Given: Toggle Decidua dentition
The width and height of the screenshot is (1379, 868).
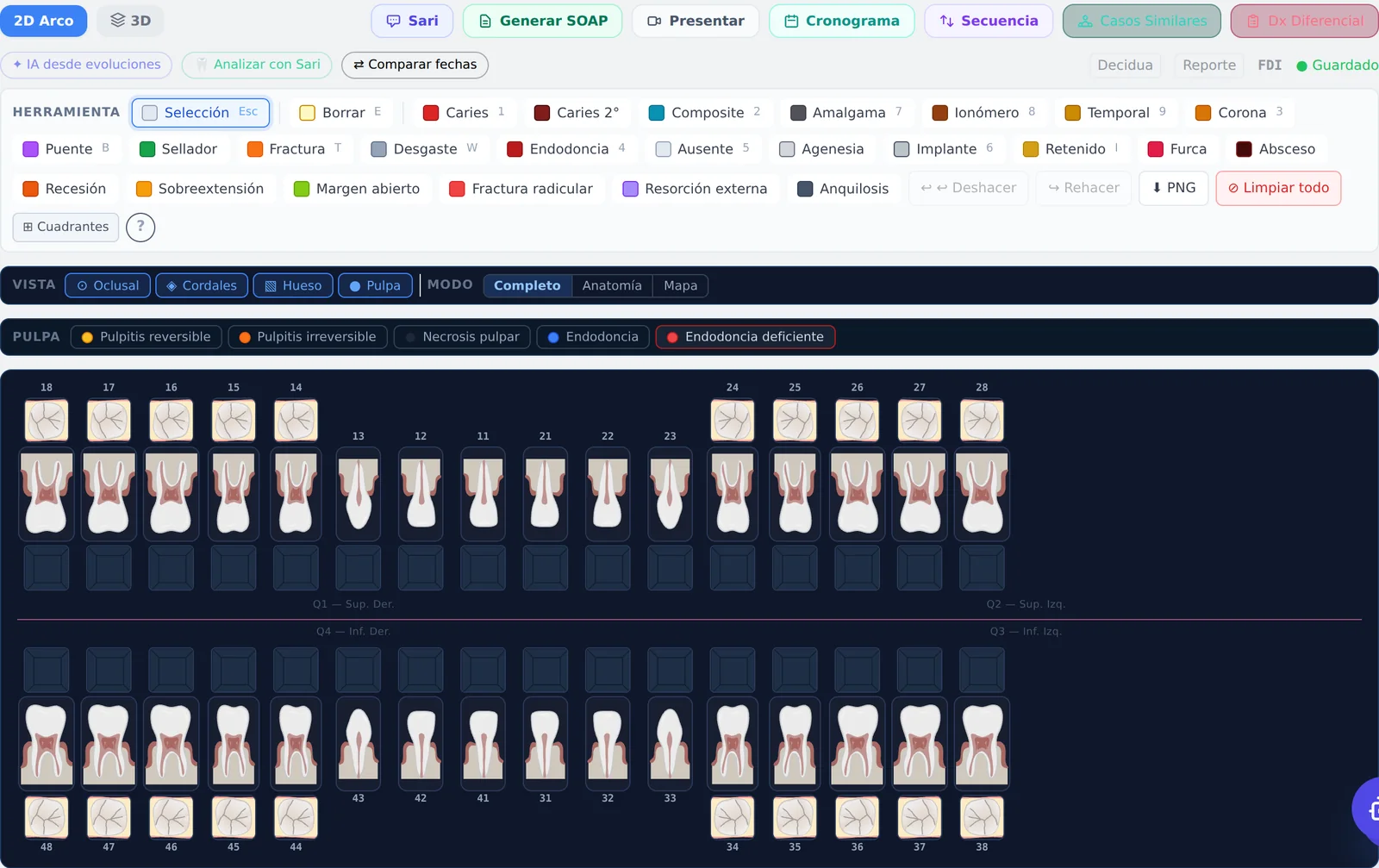Looking at the screenshot, I should pyautogui.click(x=1125, y=65).
